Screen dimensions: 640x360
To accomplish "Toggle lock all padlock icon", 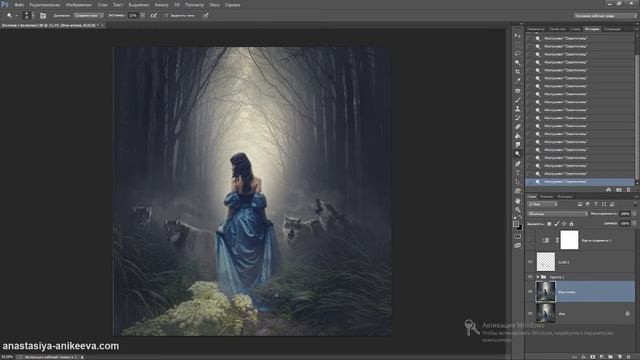I will 571,224.
